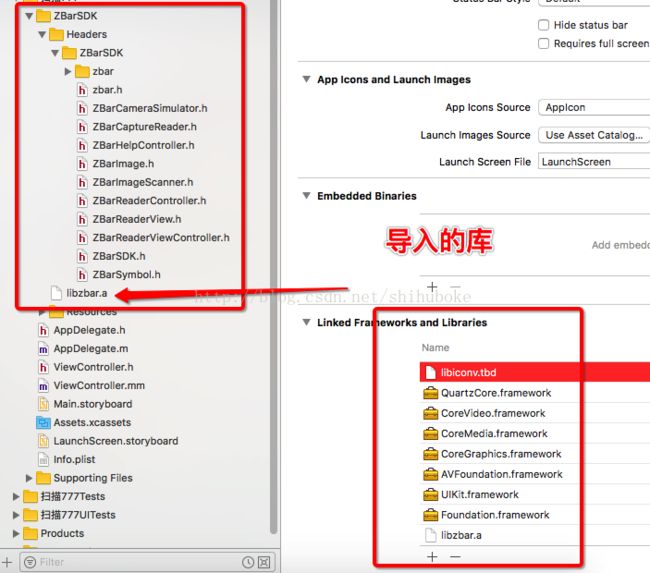The width and height of the screenshot is (650, 573).
Task: Toggle recent files filter clock icon
Action: pos(248,562)
